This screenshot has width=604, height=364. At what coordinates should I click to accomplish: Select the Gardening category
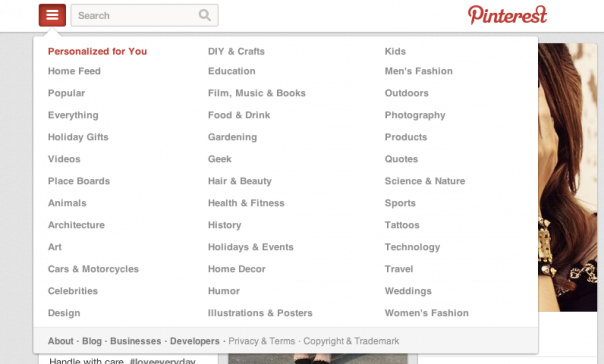pos(232,137)
